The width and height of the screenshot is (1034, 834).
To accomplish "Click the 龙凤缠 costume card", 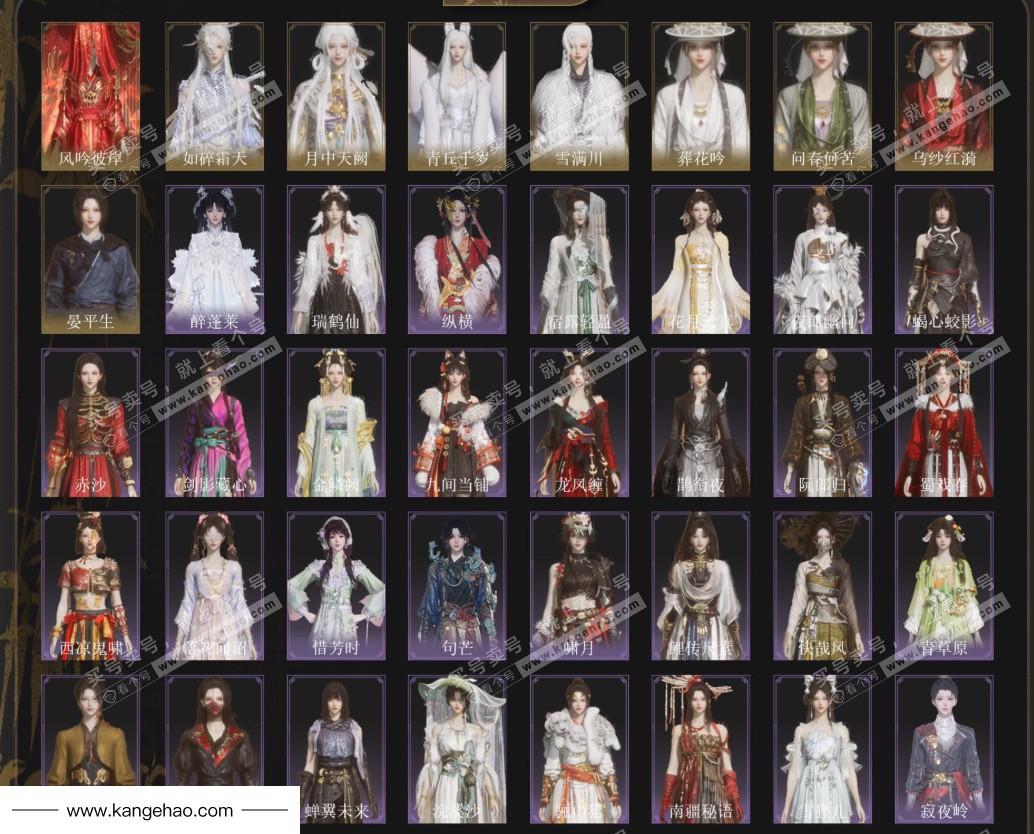I will 579,423.
